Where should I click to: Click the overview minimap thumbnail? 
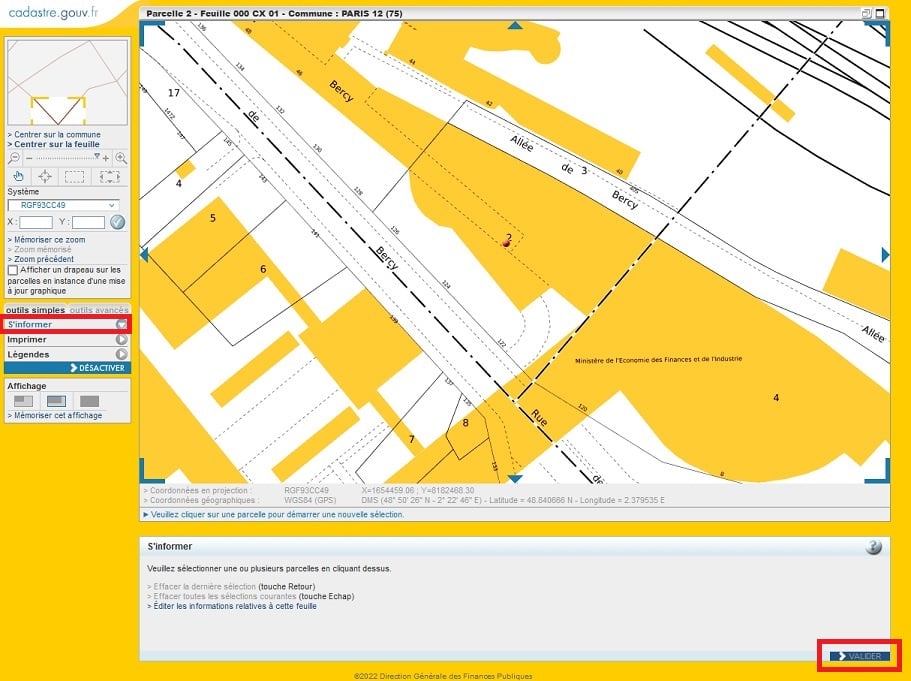point(67,82)
